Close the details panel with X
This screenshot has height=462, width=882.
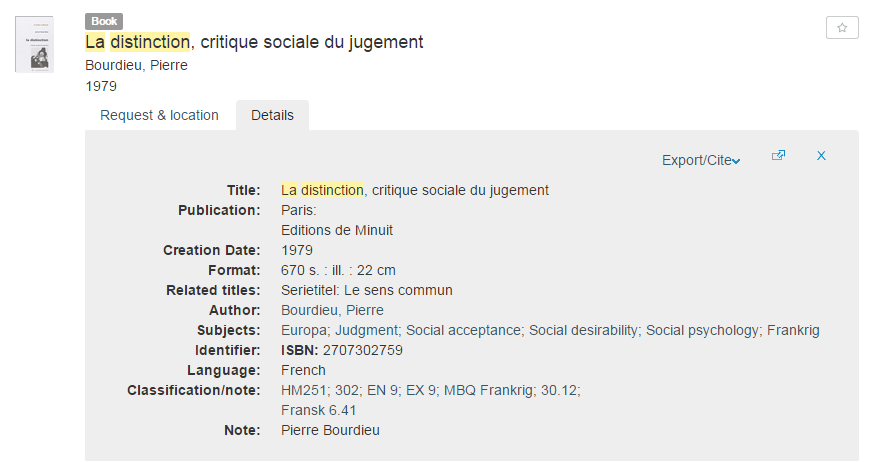pos(821,156)
